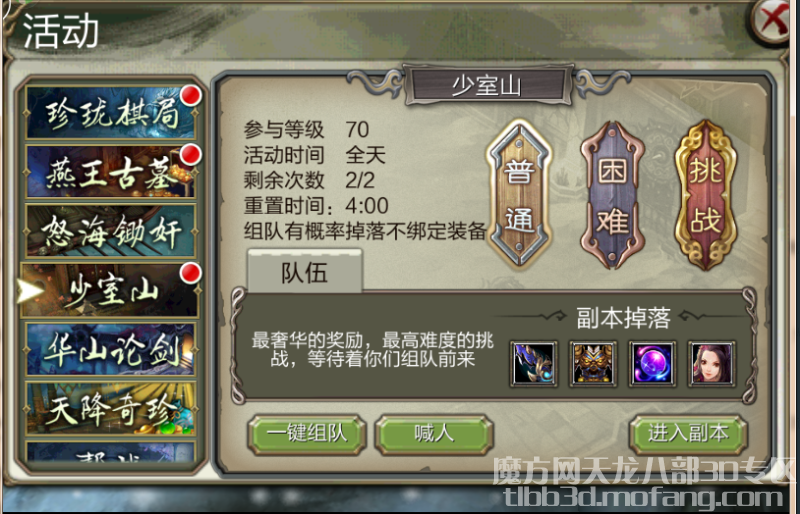Click the red notification dot on 少室山

click(x=191, y=273)
